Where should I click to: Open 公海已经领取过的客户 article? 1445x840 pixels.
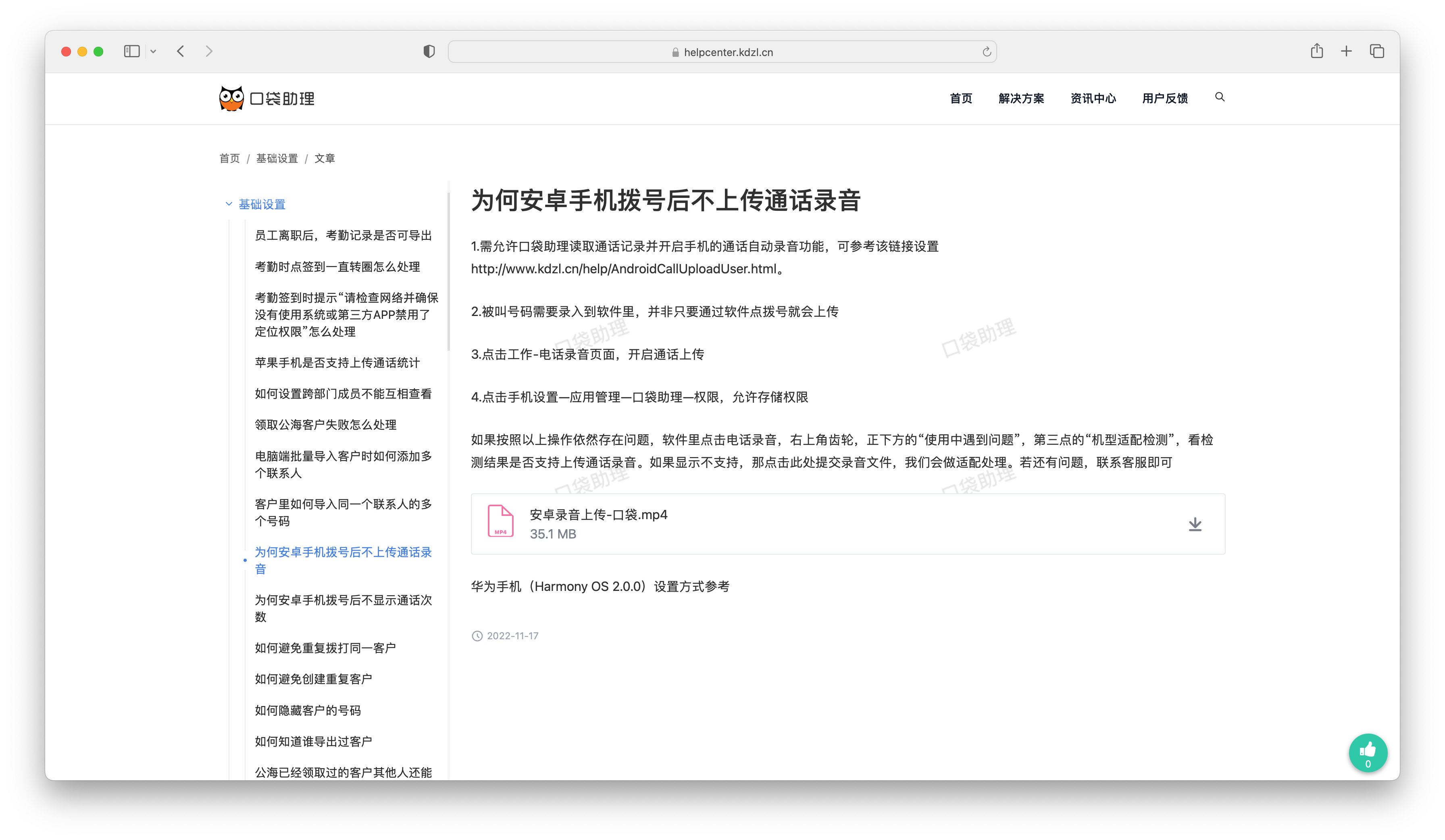pos(343,772)
